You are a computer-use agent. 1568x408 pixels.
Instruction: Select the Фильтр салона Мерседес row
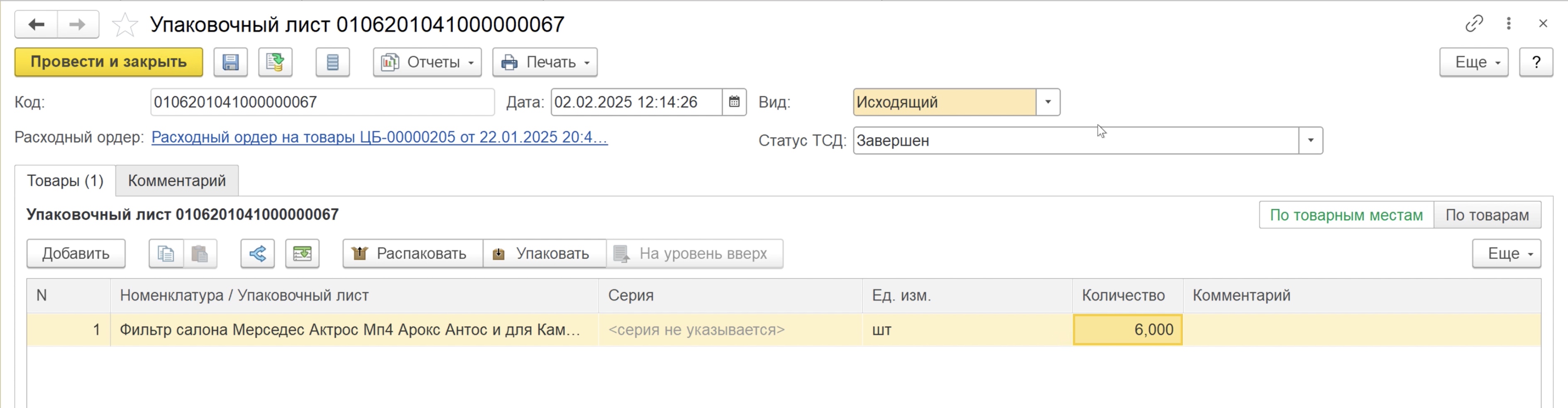coord(784,330)
